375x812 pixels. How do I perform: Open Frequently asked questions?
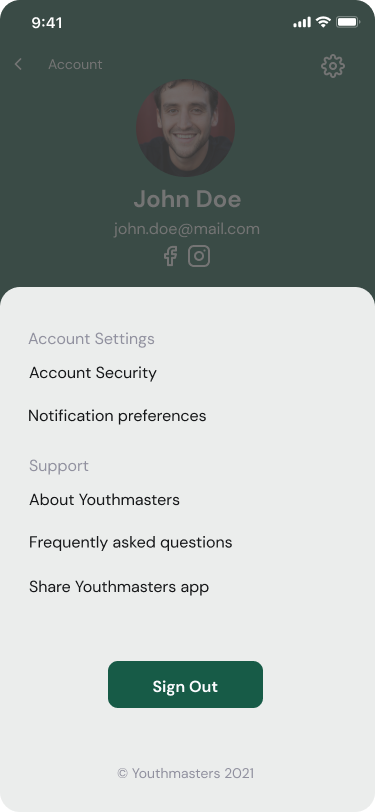(131, 543)
